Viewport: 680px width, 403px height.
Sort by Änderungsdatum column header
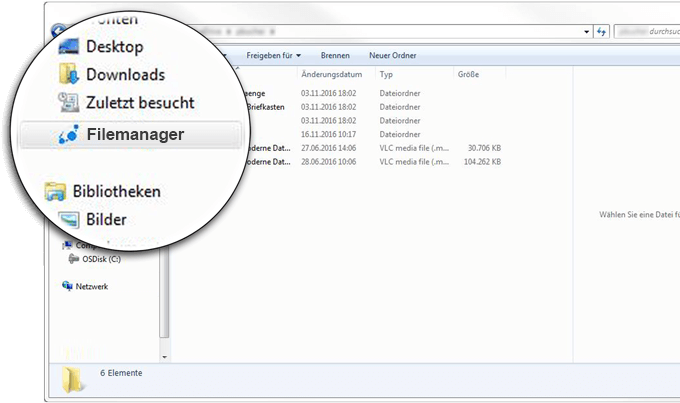pyautogui.click(x=331, y=74)
